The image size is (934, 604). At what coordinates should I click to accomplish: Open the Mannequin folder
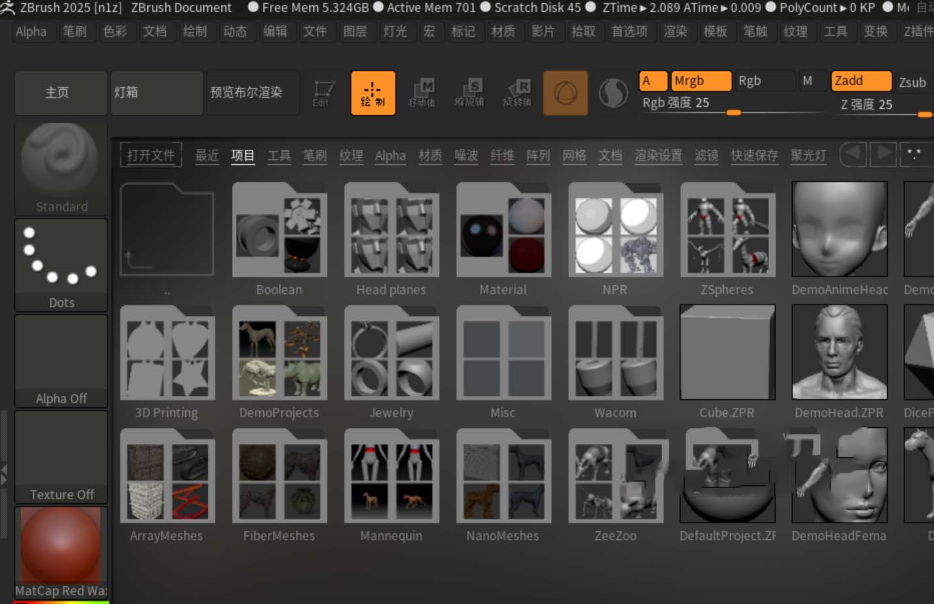[391, 485]
